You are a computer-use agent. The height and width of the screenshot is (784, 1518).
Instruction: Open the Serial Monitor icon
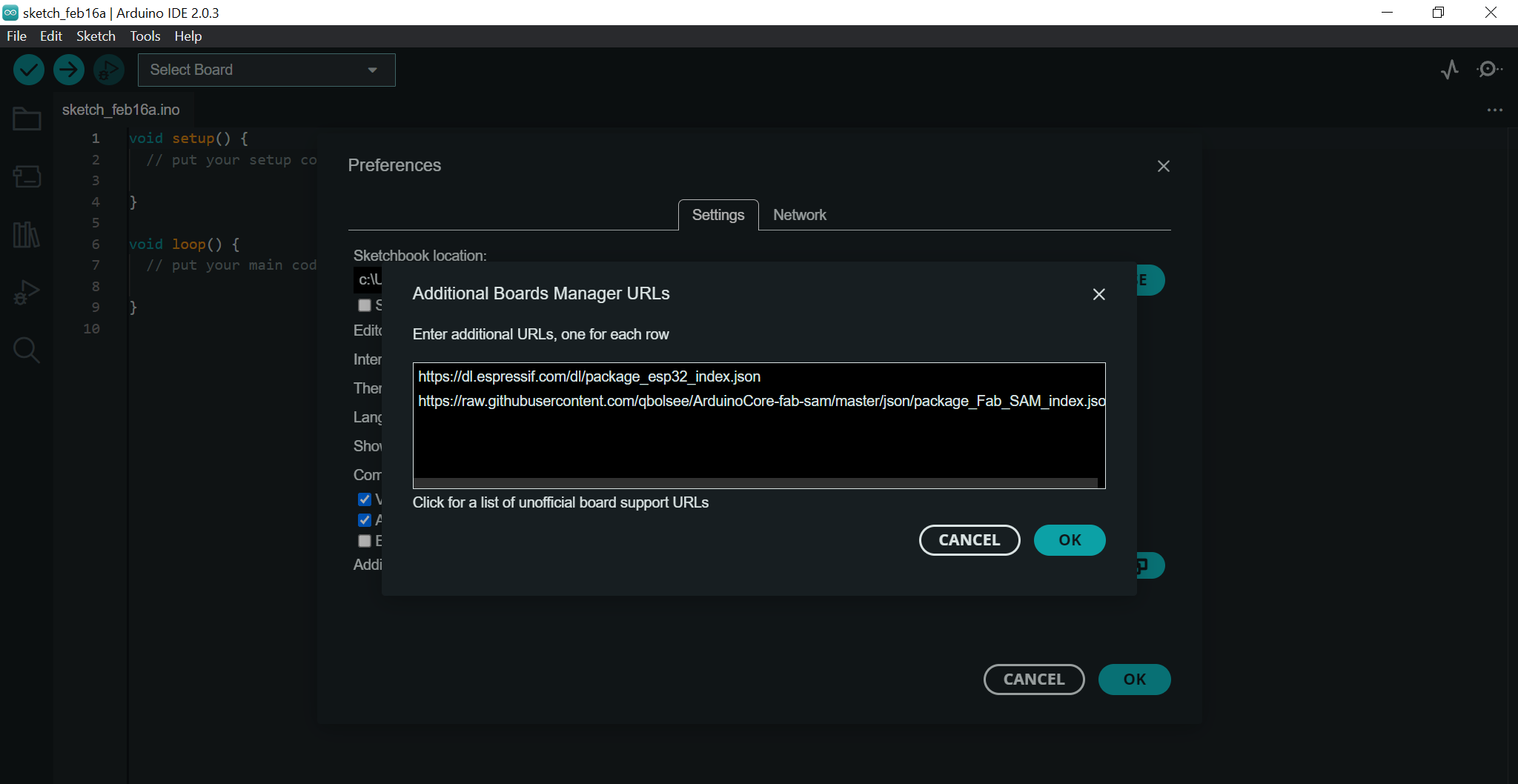coord(1488,70)
